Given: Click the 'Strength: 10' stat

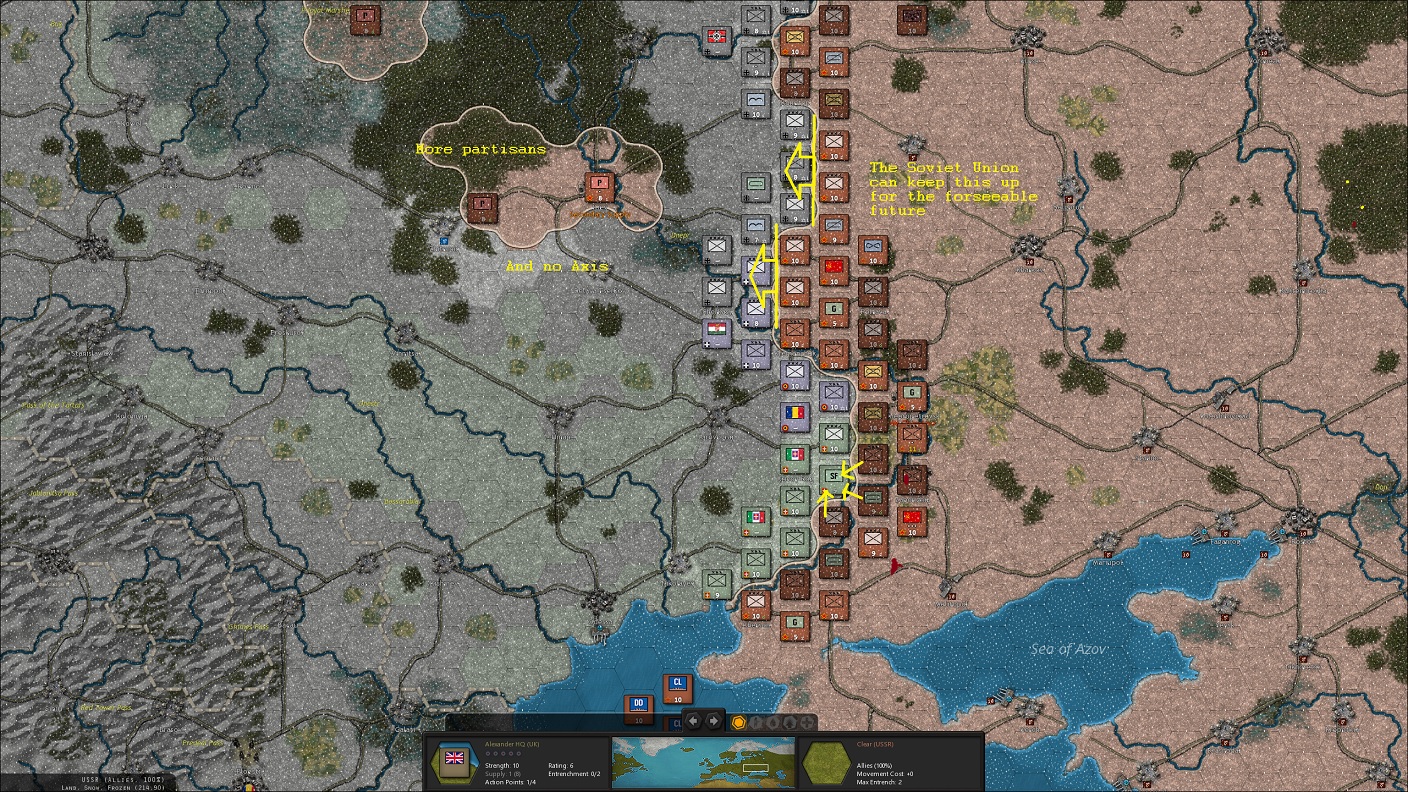Looking at the screenshot, I should [502, 765].
